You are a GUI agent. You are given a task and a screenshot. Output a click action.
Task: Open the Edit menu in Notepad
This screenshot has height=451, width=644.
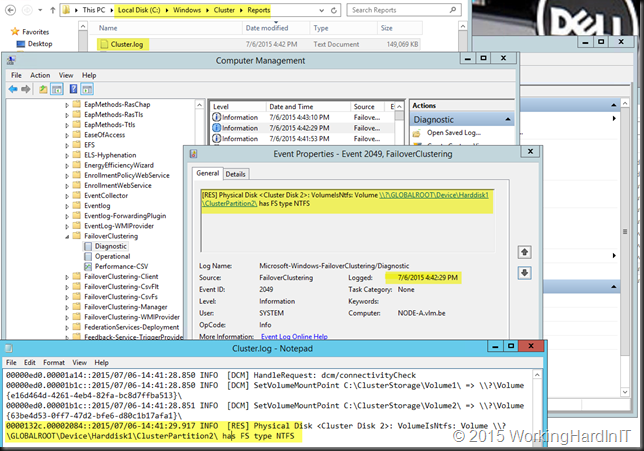pyautogui.click(x=30, y=363)
